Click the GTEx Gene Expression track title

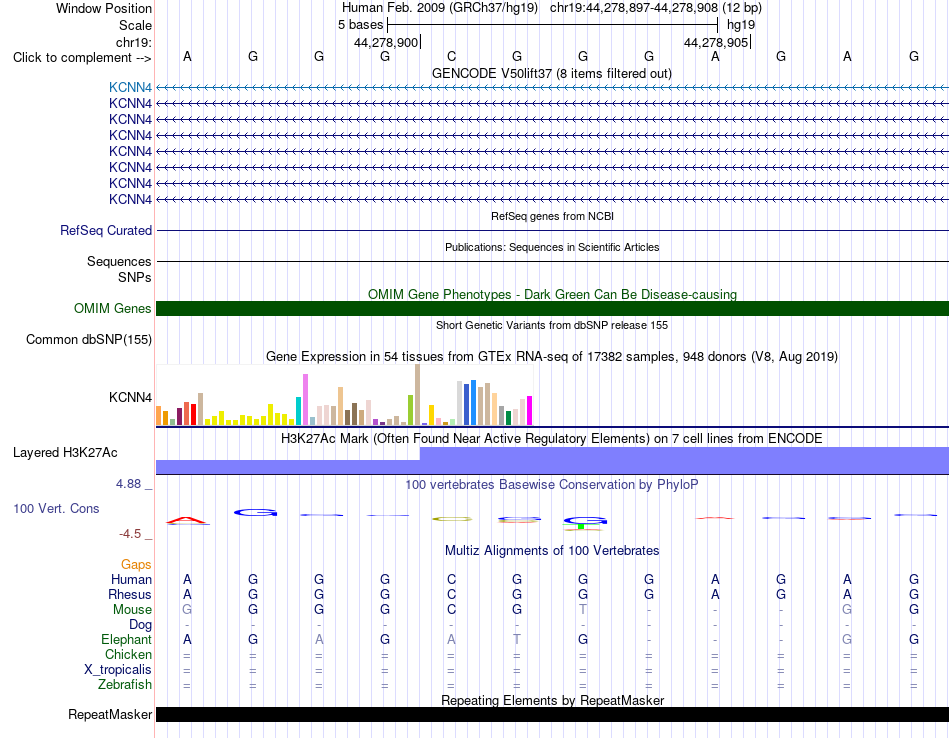tap(552, 356)
